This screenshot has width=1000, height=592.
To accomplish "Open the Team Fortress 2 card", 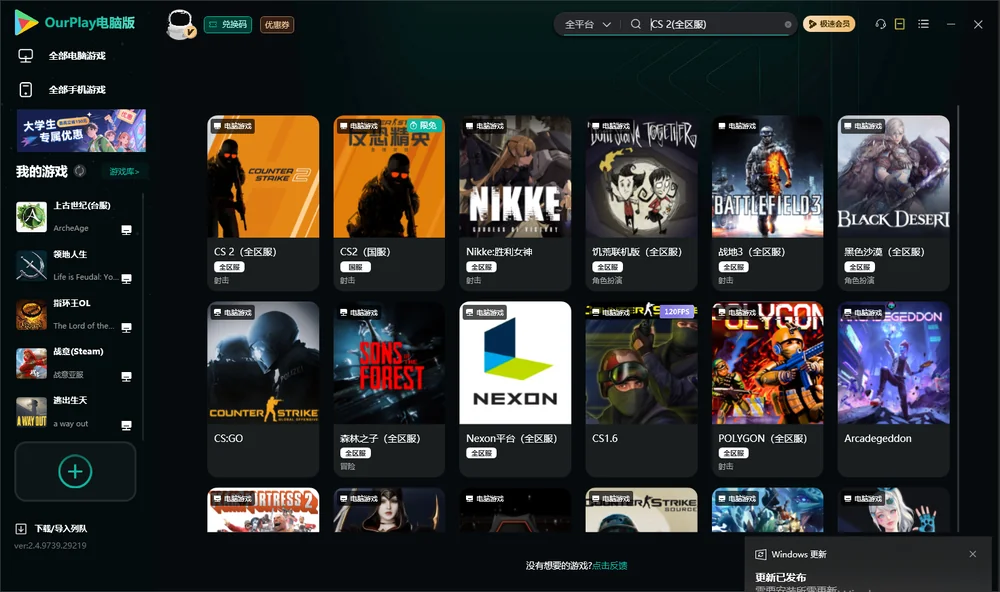I will pyautogui.click(x=263, y=510).
